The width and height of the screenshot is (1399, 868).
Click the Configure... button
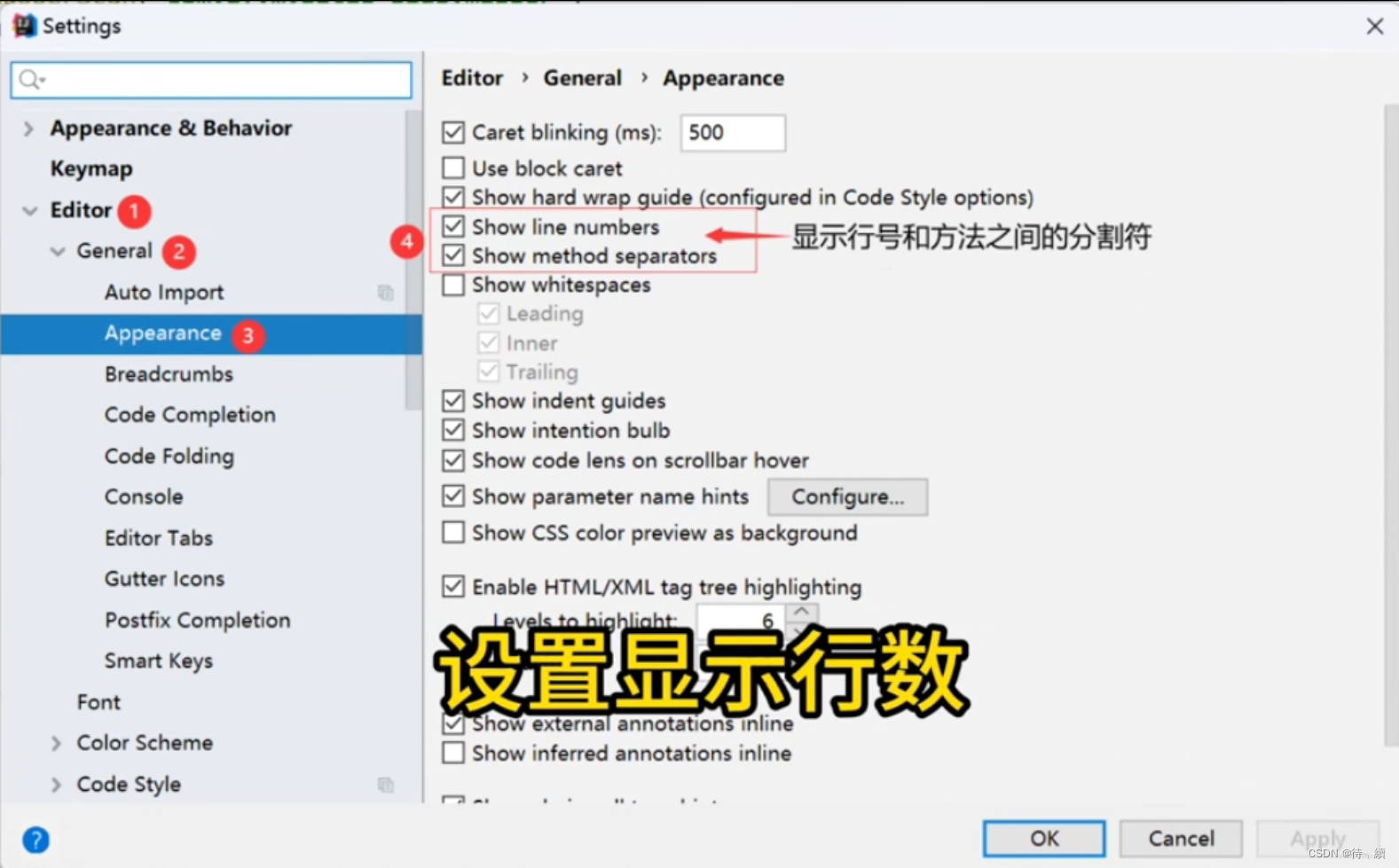847,497
